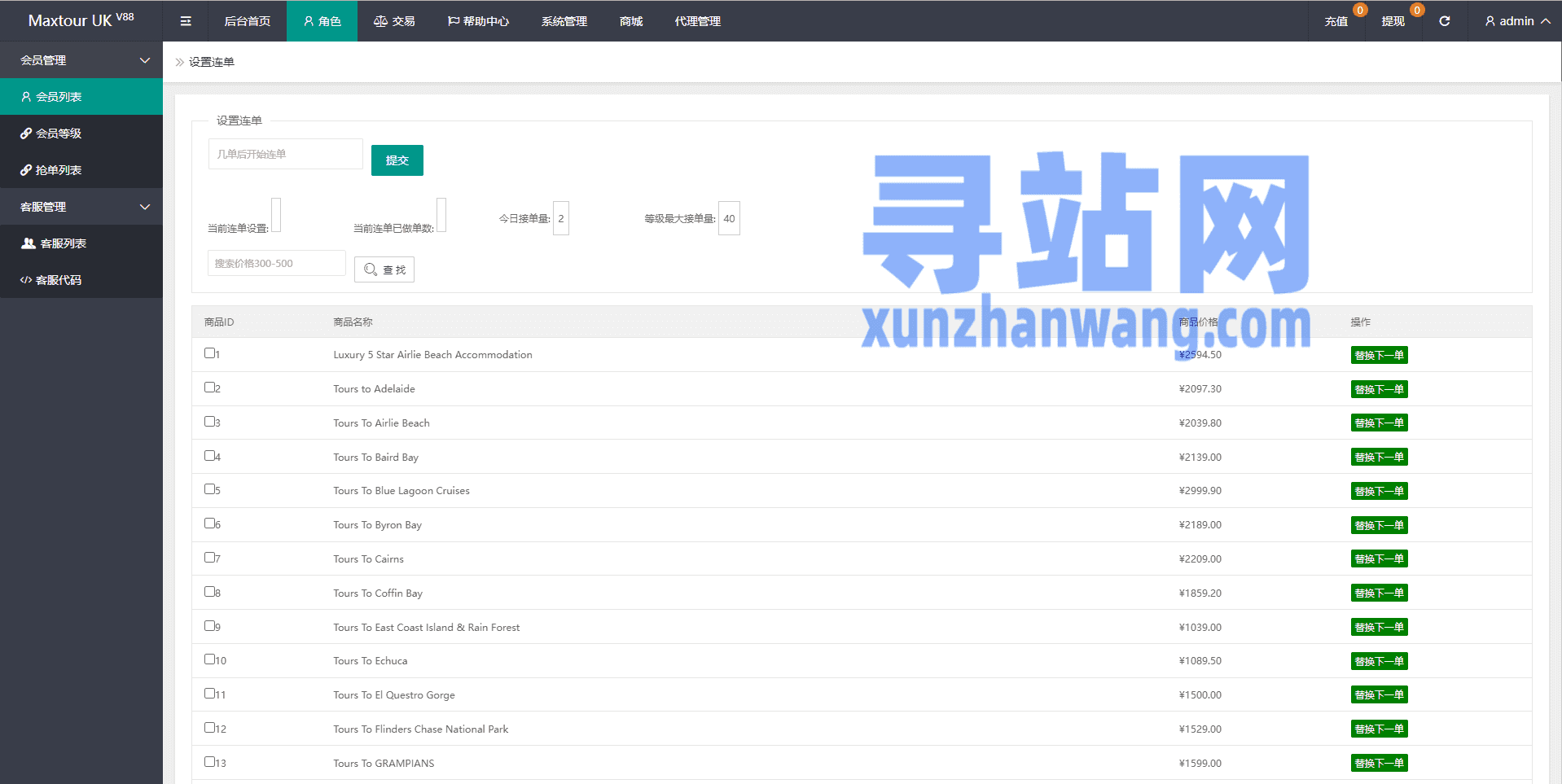Click the users icon beside 客服列表
Image resolution: width=1562 pixels, height=784 pixels.
click(x=29, y=243)
